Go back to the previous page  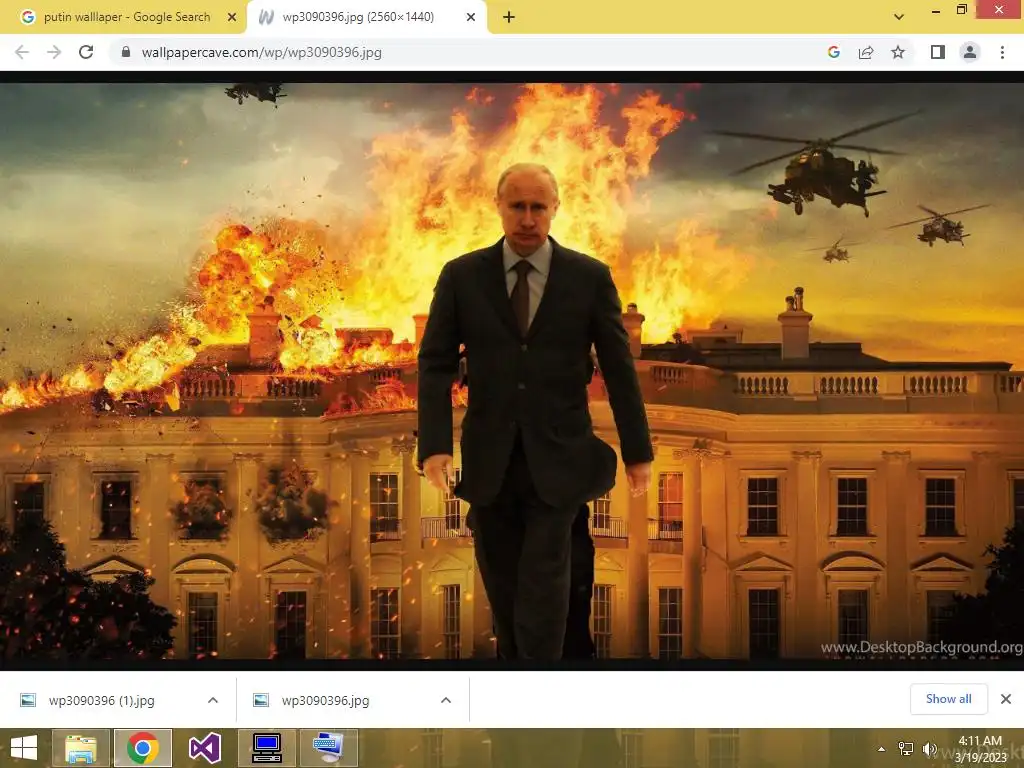(22, 52)
